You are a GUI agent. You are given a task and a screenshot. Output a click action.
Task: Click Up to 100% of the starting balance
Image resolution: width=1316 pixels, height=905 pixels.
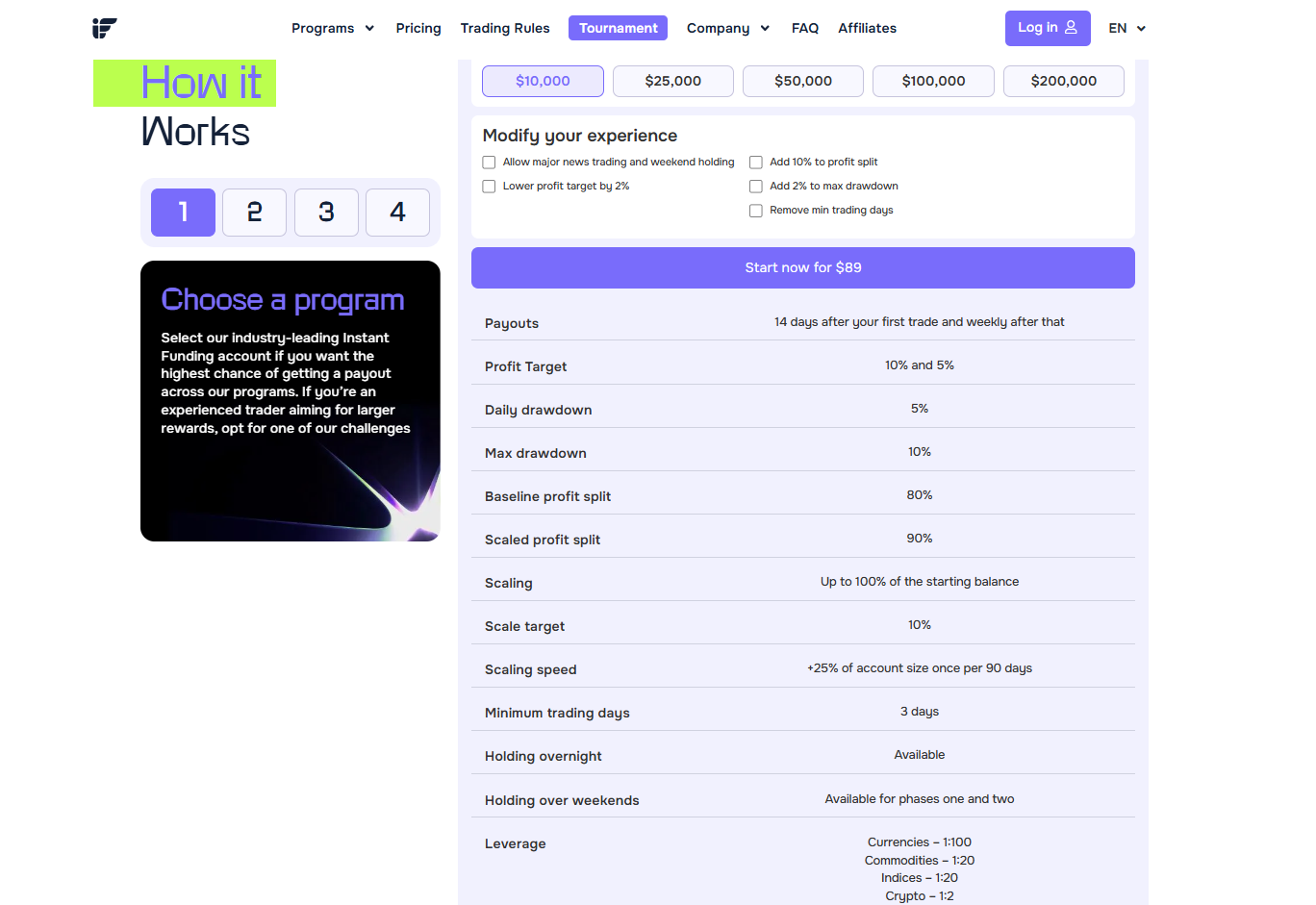click(x=920, y=582)
